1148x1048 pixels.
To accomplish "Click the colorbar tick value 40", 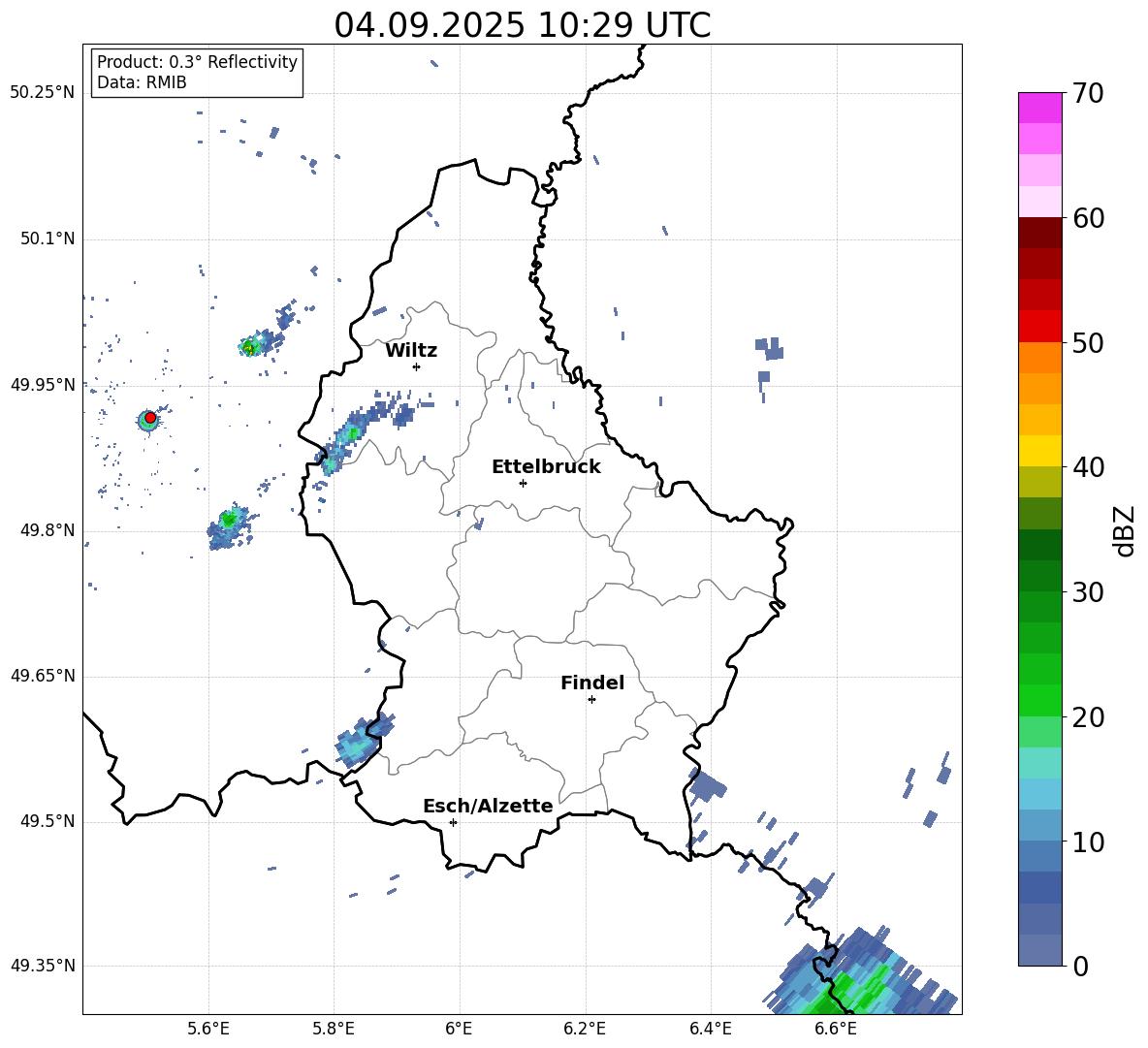I will coord(1088,467).
